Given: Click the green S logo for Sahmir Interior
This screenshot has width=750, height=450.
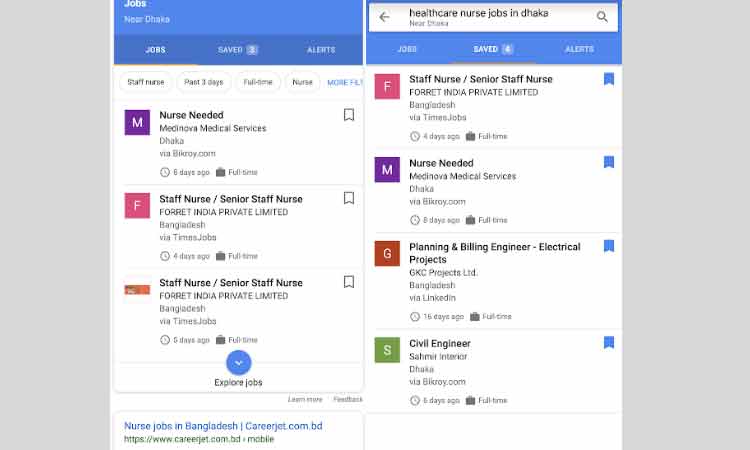Looking at the screenshot, I should [x=387, y=350].
